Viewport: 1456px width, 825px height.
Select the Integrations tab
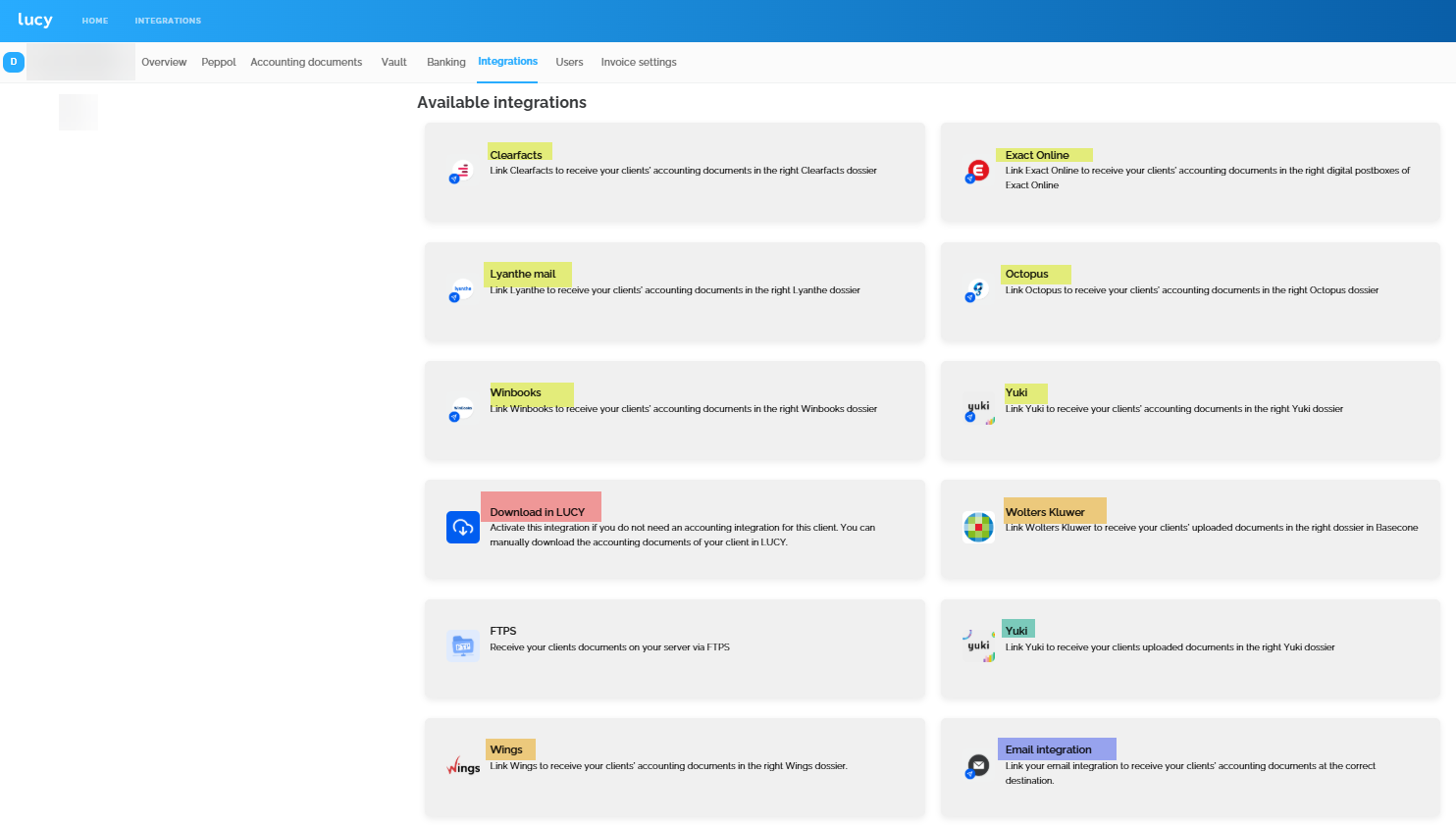[508, 61]
